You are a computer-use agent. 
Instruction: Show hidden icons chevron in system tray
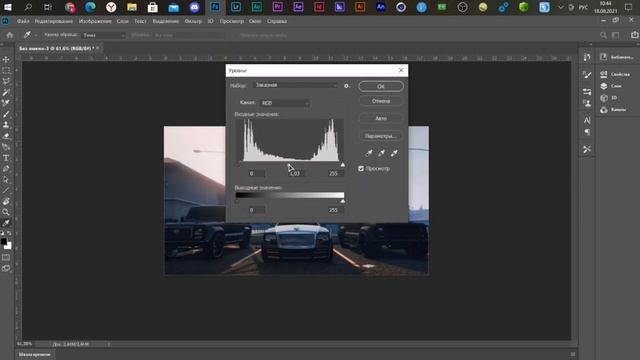click(x=561, y=7)
